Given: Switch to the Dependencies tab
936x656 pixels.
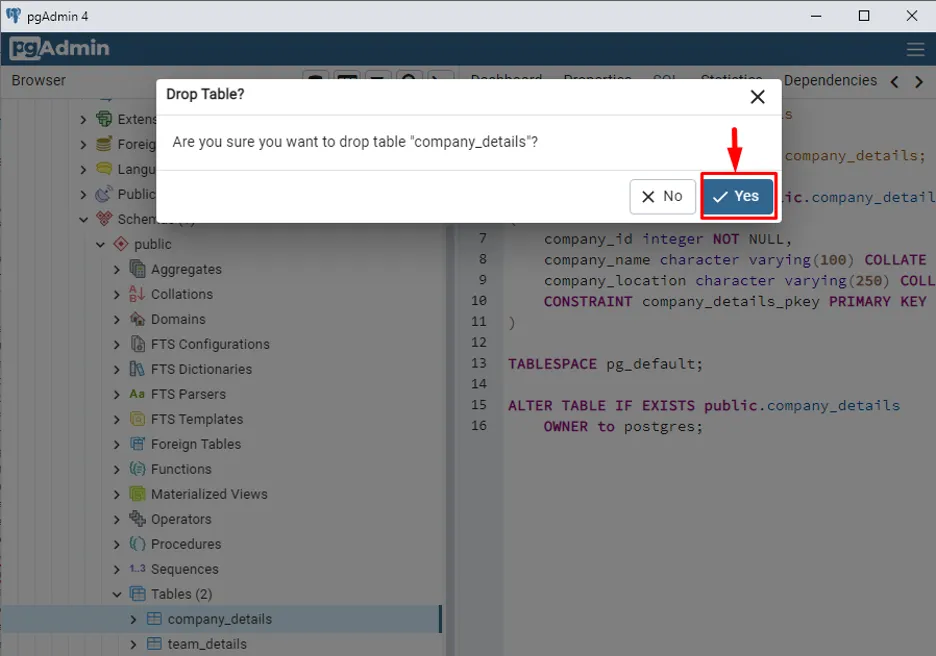Looking at the screenshot, I should pos(829,80).
